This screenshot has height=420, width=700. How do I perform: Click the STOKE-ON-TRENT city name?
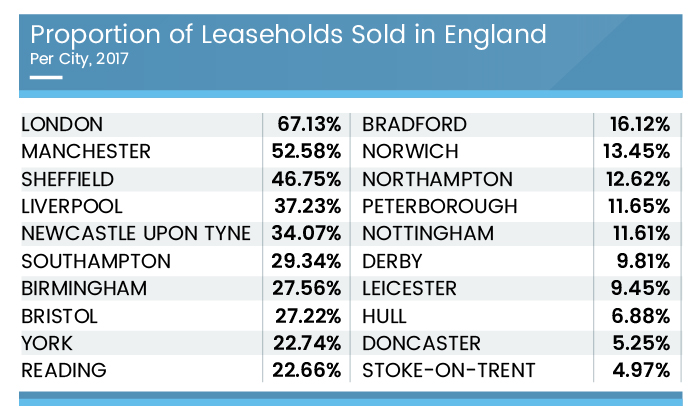coord(449,371)
